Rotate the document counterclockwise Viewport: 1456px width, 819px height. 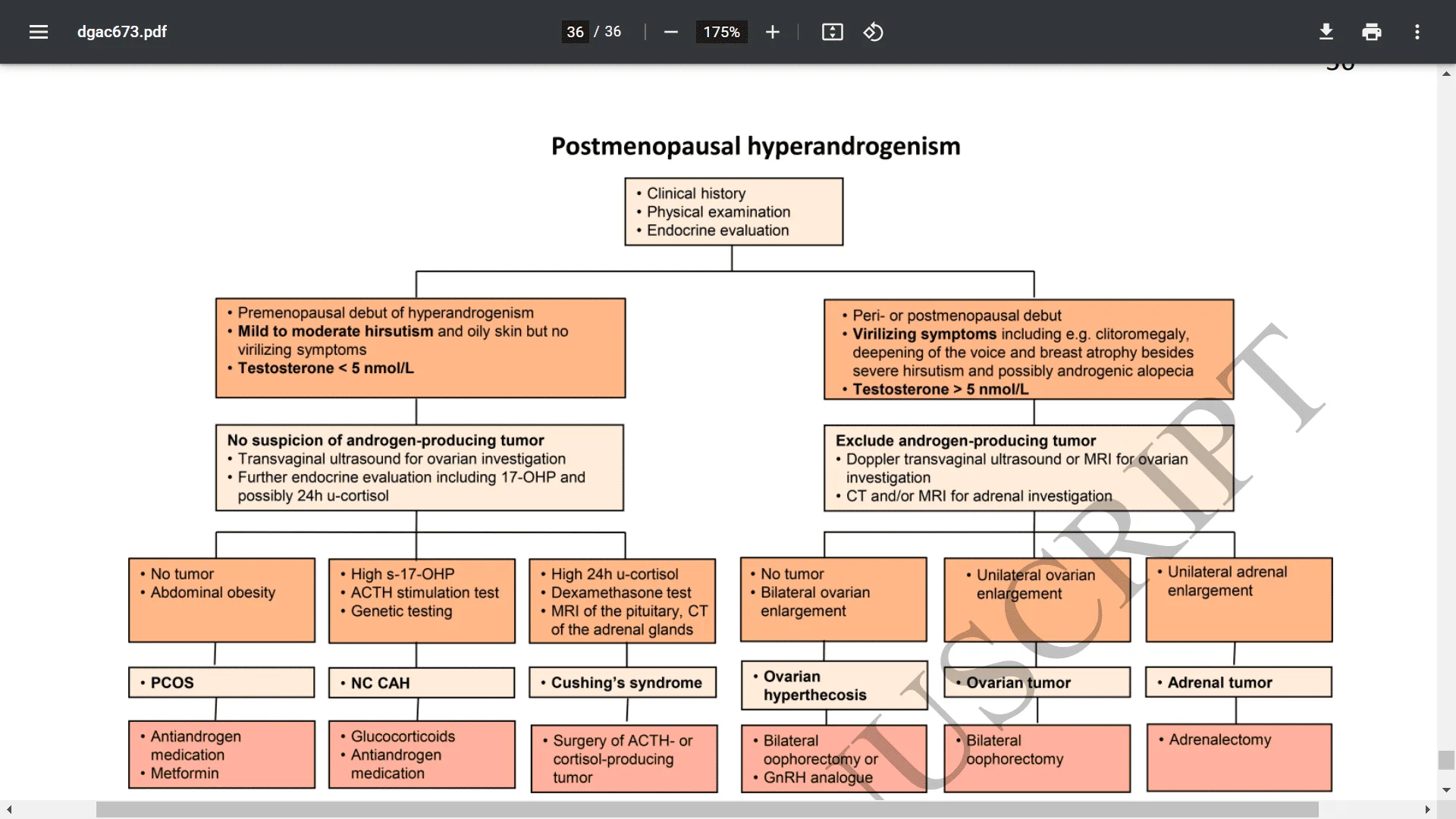874,32
